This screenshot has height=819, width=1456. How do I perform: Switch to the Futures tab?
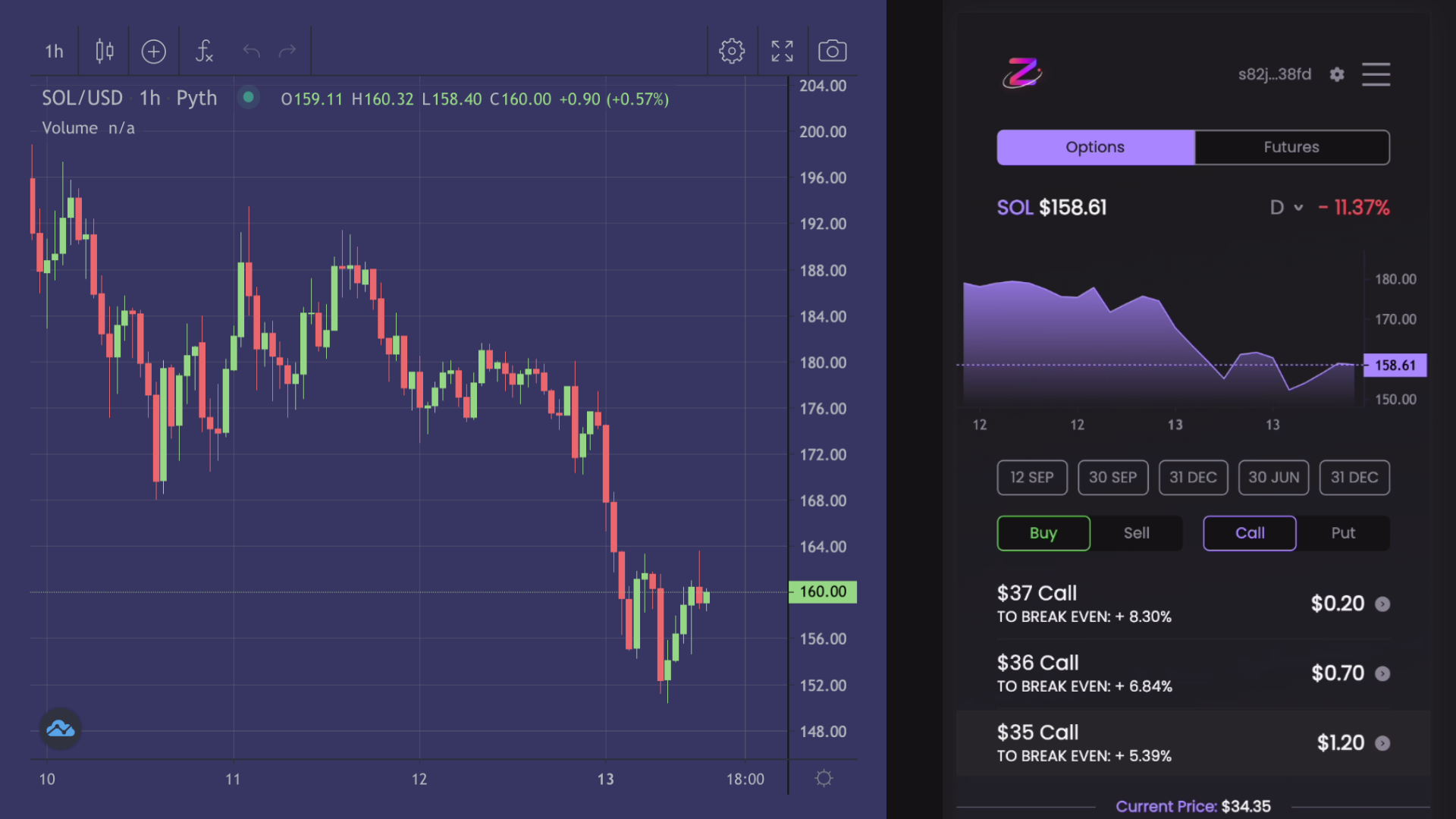[1291, 147]
